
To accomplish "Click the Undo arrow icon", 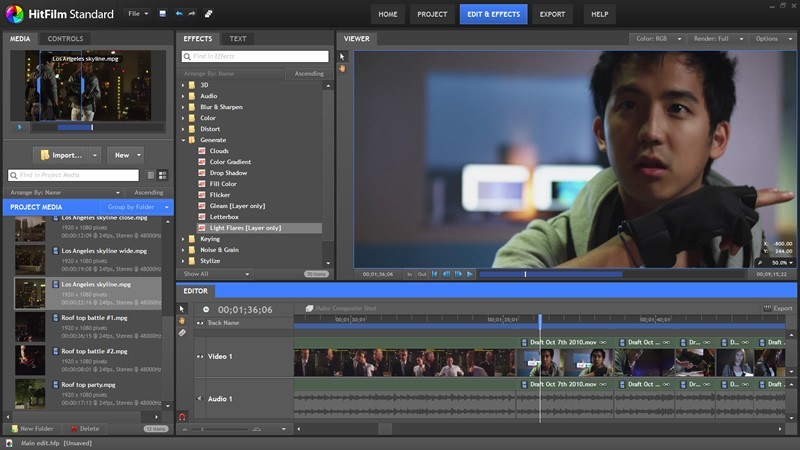I will point(178,14).
